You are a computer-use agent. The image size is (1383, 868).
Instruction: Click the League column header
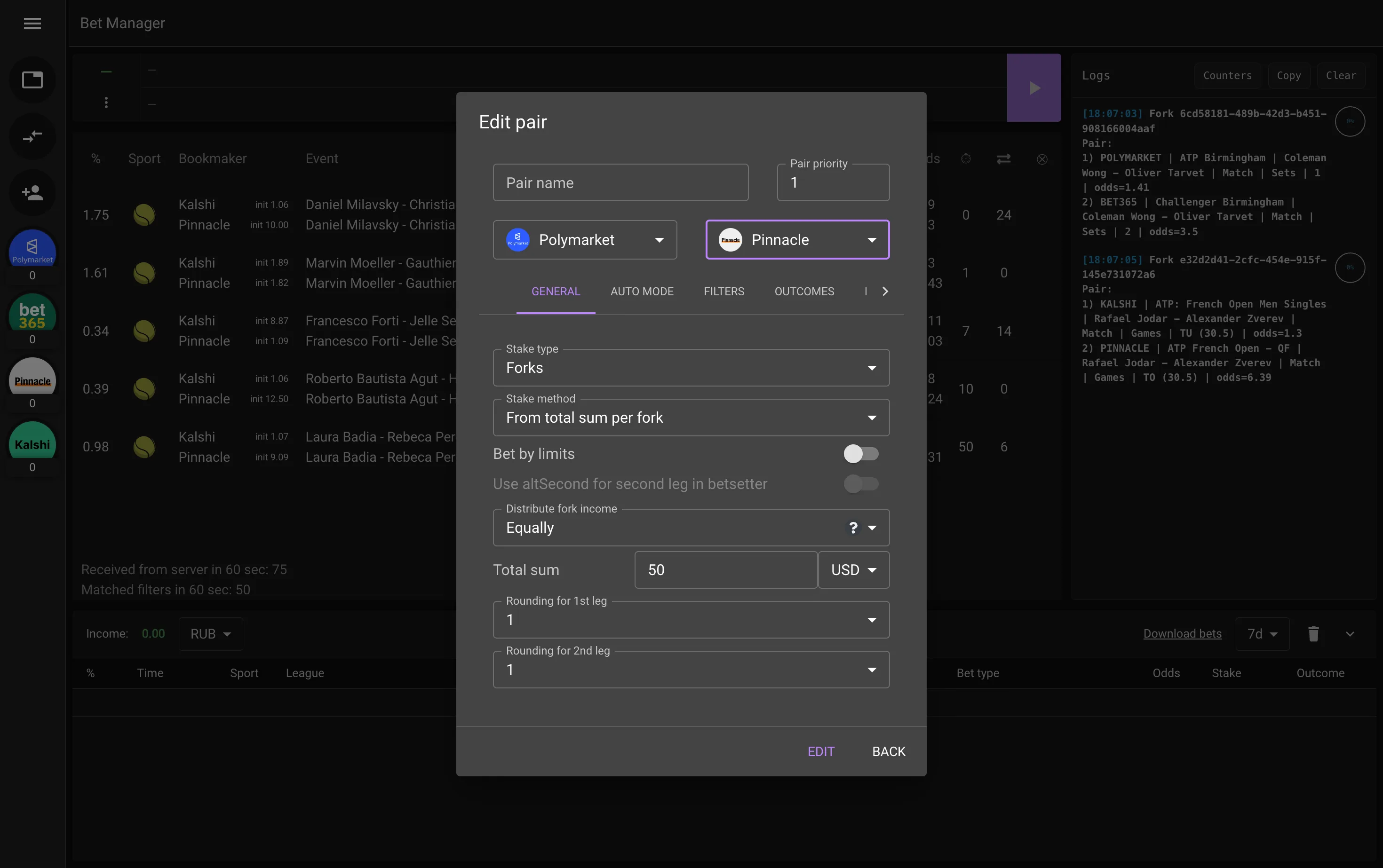[305, 673]
